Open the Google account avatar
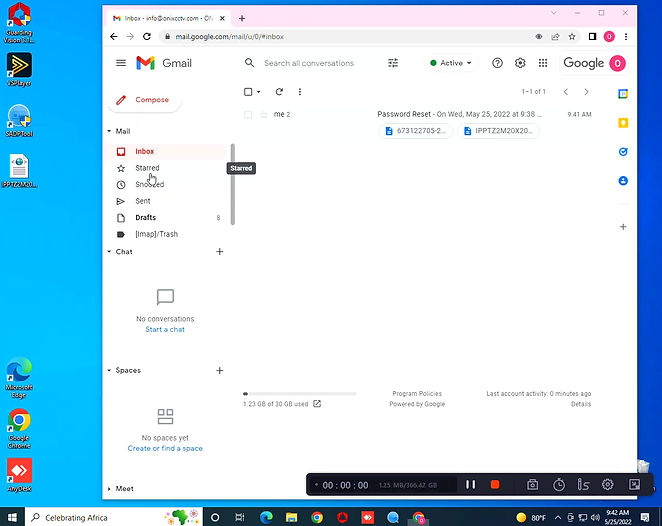Screen dimensions: 662x526 (x=617, y=63)
